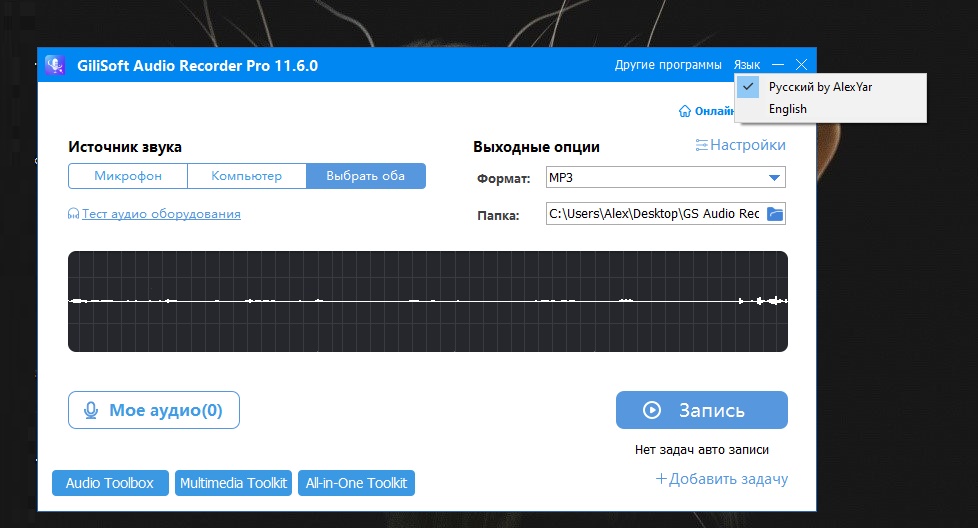
Task: Choose Русский by AlexYar language
Action: click(831, 87)
